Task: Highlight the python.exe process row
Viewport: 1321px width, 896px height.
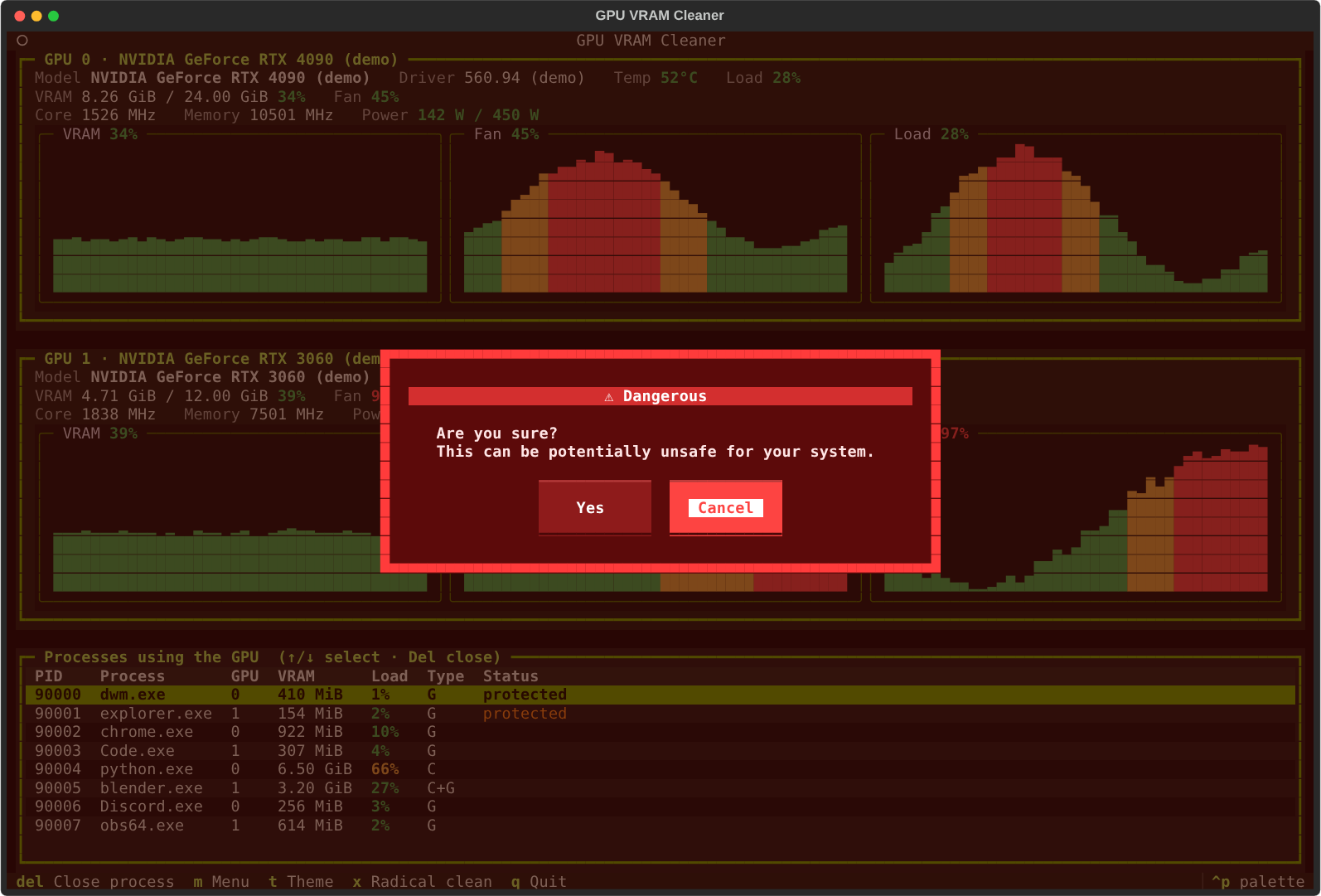Action: tap(660, 769)
